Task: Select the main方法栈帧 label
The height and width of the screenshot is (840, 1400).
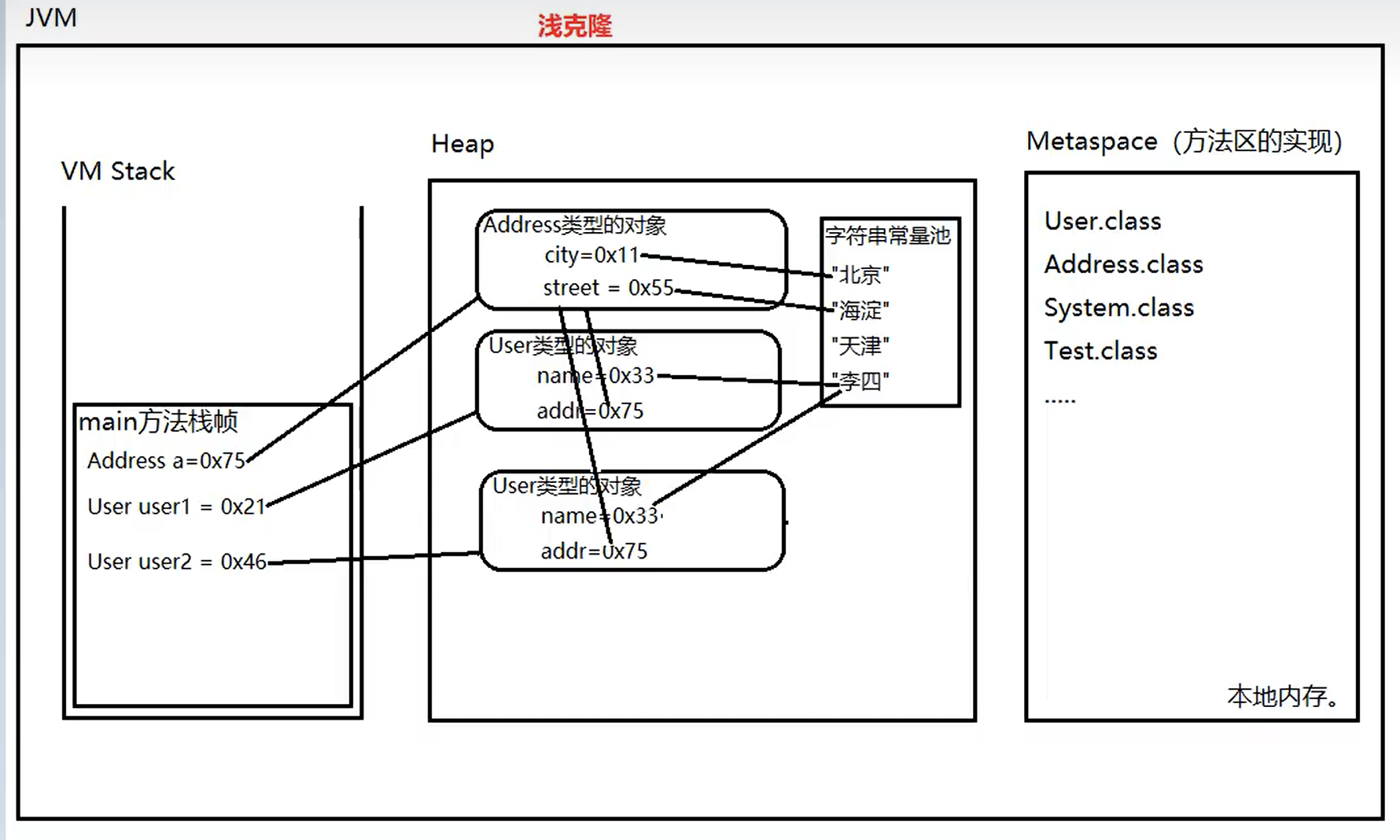Action: click(158, 422)
